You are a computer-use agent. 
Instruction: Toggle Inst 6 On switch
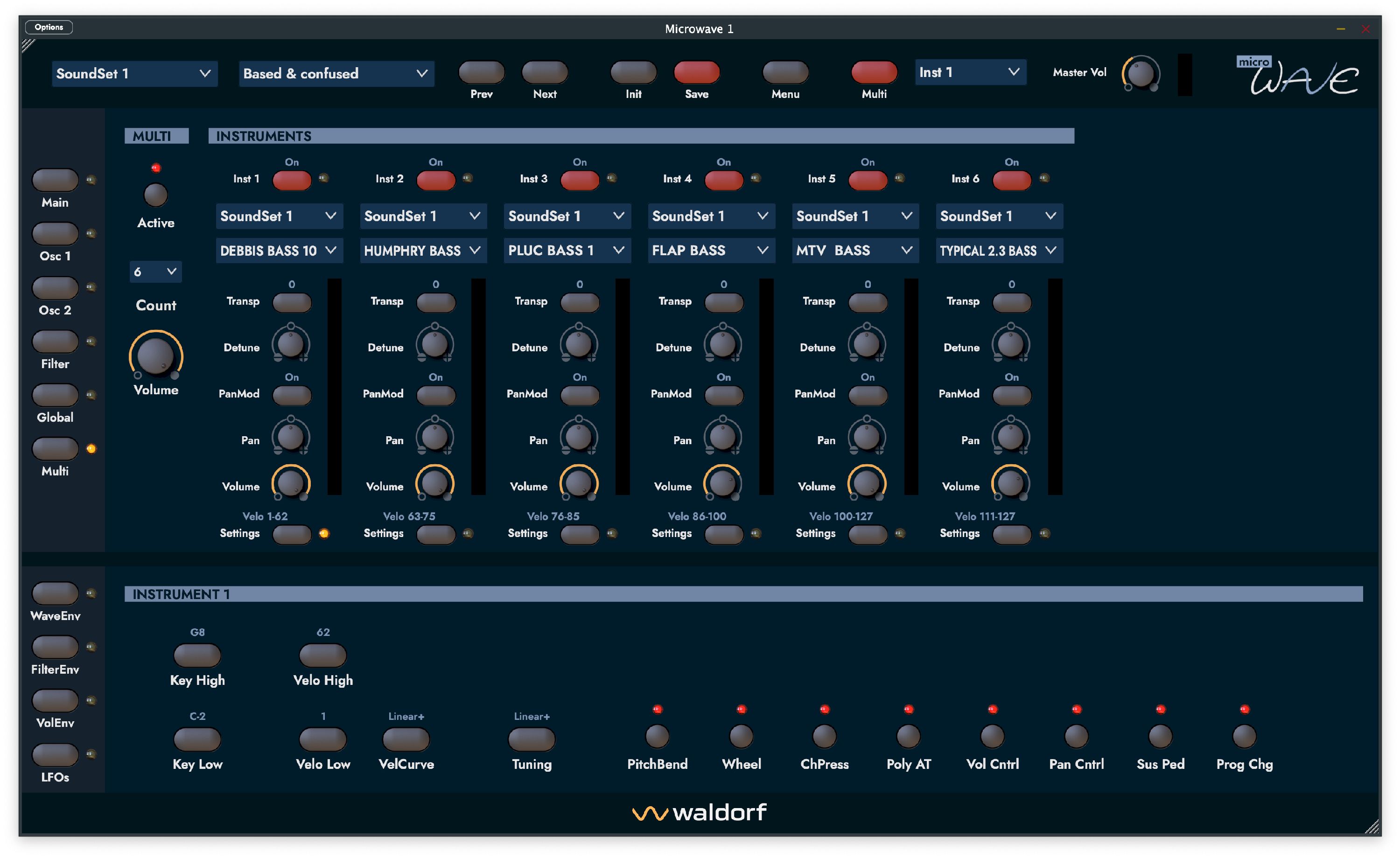[1011, 180]
